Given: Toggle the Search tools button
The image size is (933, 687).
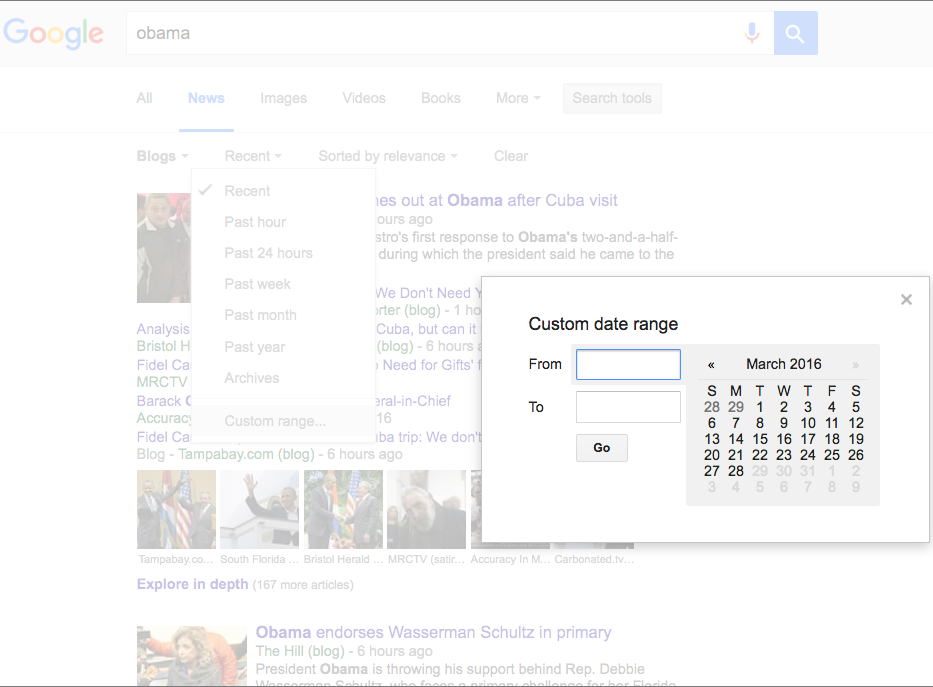Looking at the screenshot, I should (612, 98).
